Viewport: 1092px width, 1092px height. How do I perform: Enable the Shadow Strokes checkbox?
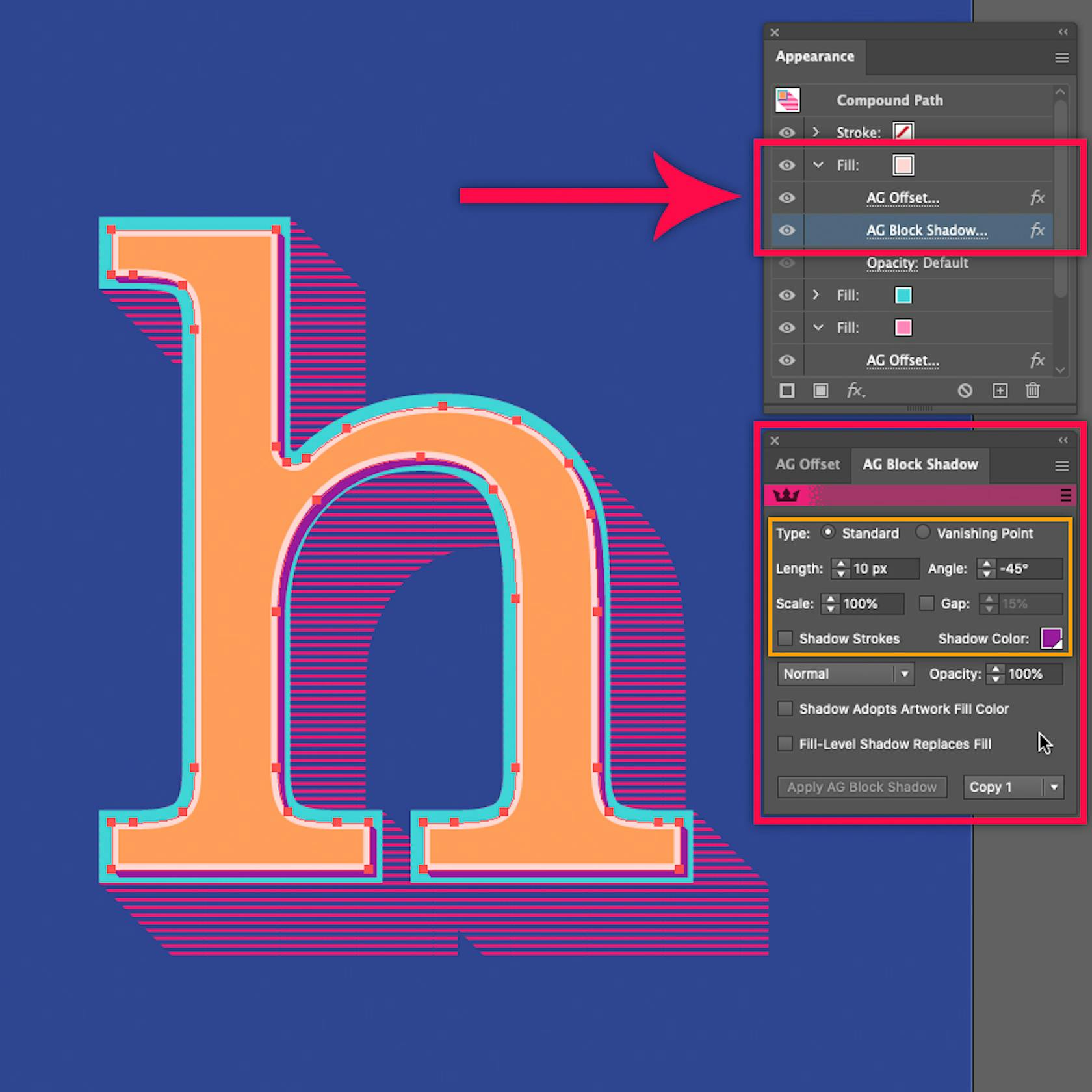click(785, 638)
